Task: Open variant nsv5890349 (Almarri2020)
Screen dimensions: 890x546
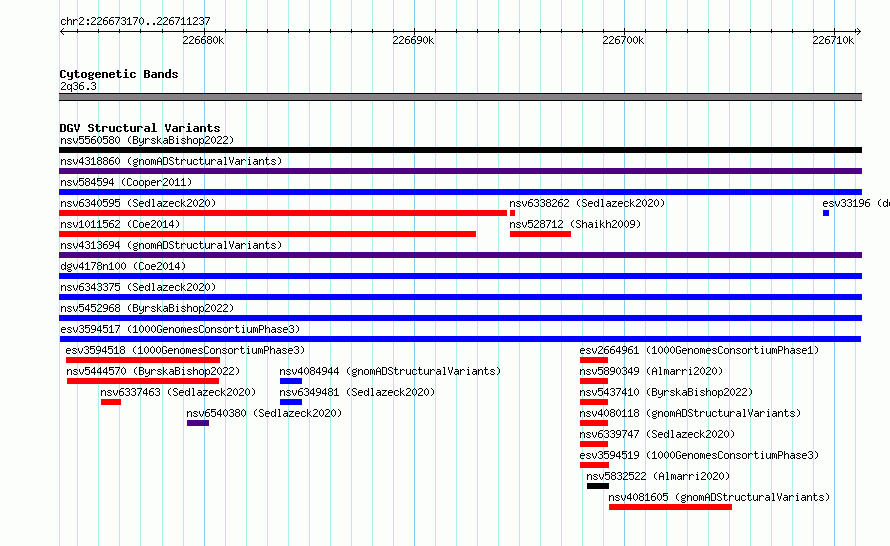Action: tap(651, 371)
